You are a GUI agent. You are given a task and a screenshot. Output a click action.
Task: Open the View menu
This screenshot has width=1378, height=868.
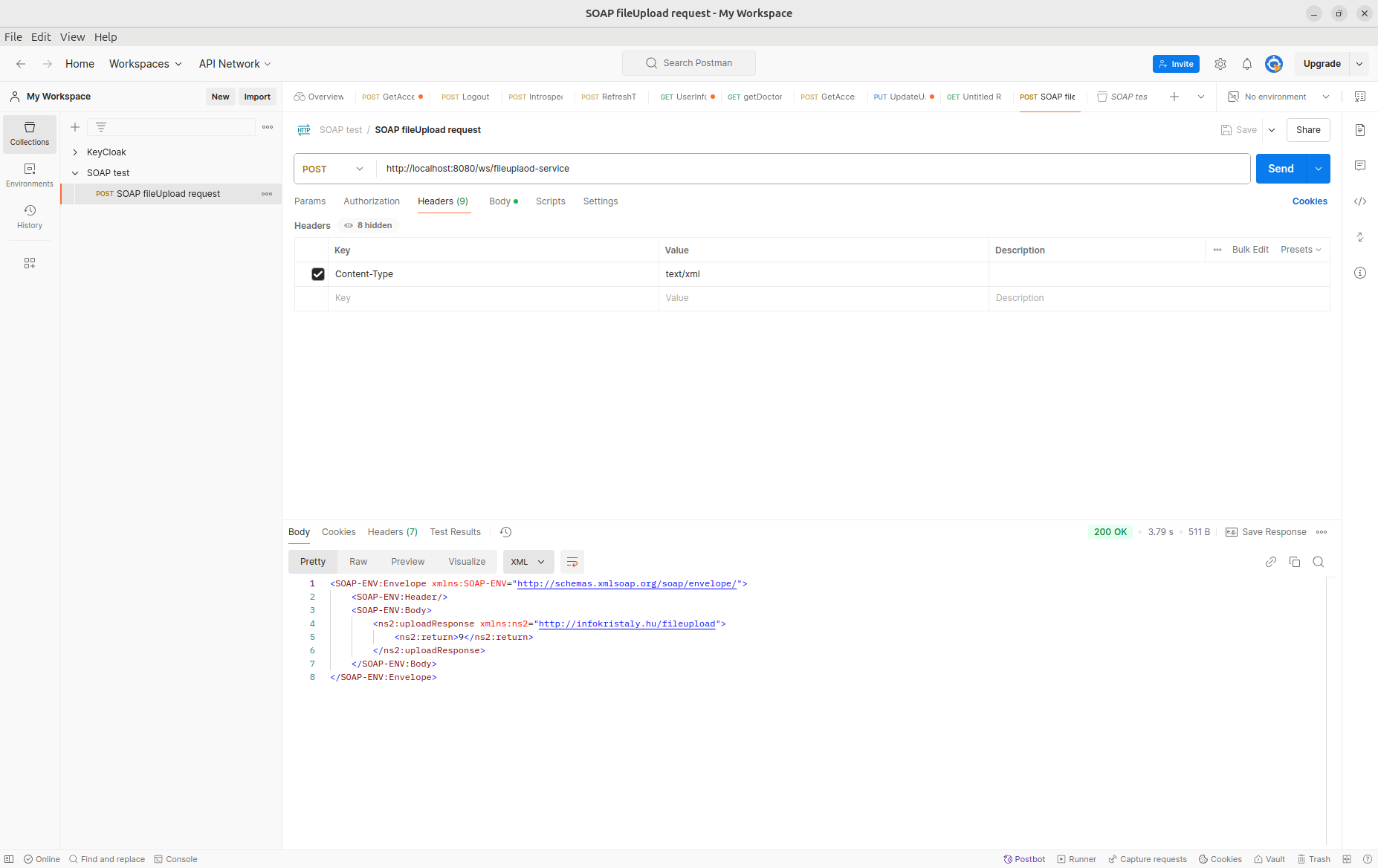[x=72, y=37]
